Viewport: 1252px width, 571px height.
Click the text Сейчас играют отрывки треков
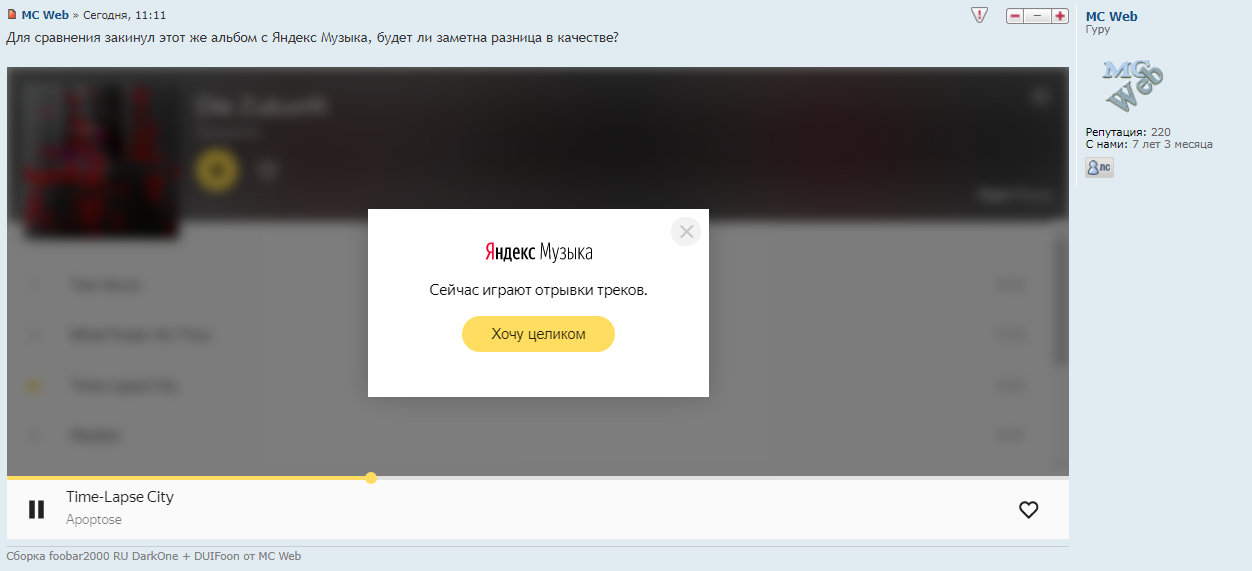(538, 290)
